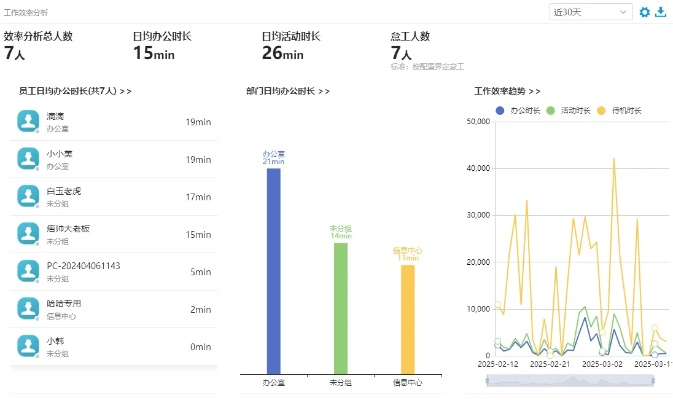Click the avatar icon for PC-202404061143
Screen dimensions: 673x400
click(28, 271)
